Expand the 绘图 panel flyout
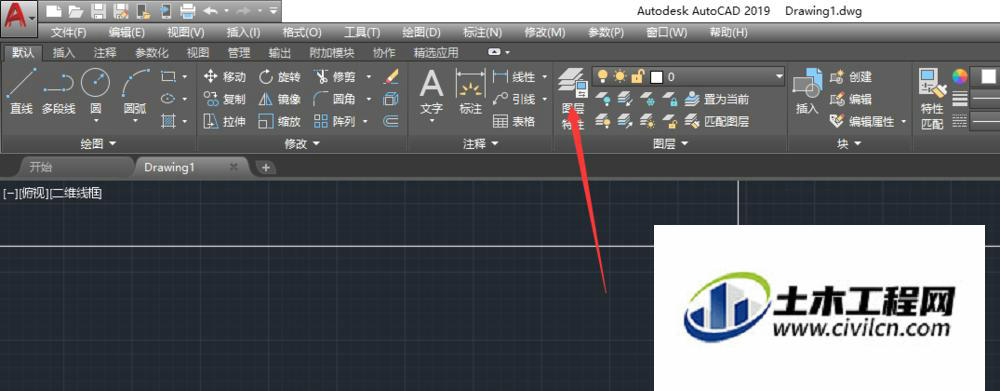This screenshot has height=391, width=1000. coord(99,144)
